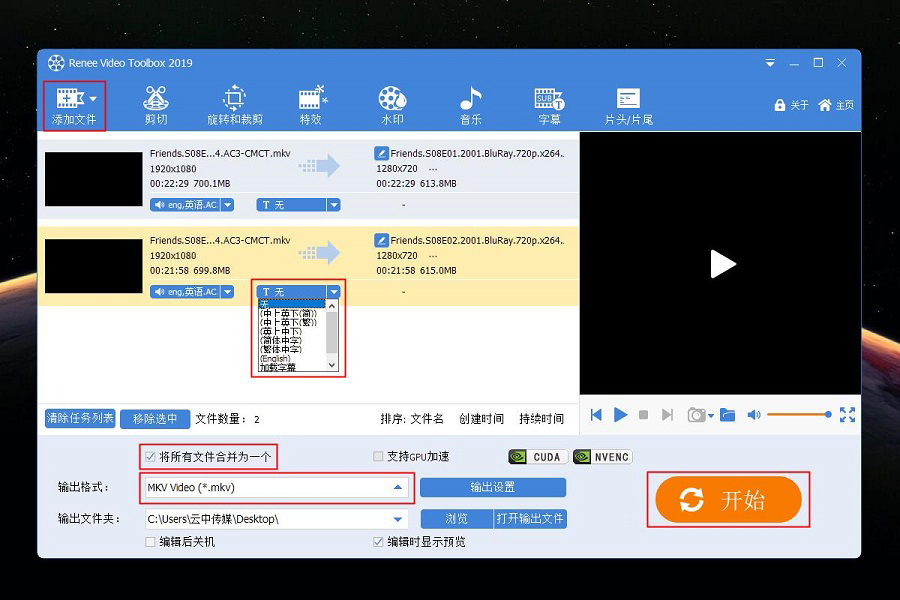This screenshot has width=900, height=600.
Task: Expand the output folder path dropdown
Action: pyautogui.click(x=398, y=519)
